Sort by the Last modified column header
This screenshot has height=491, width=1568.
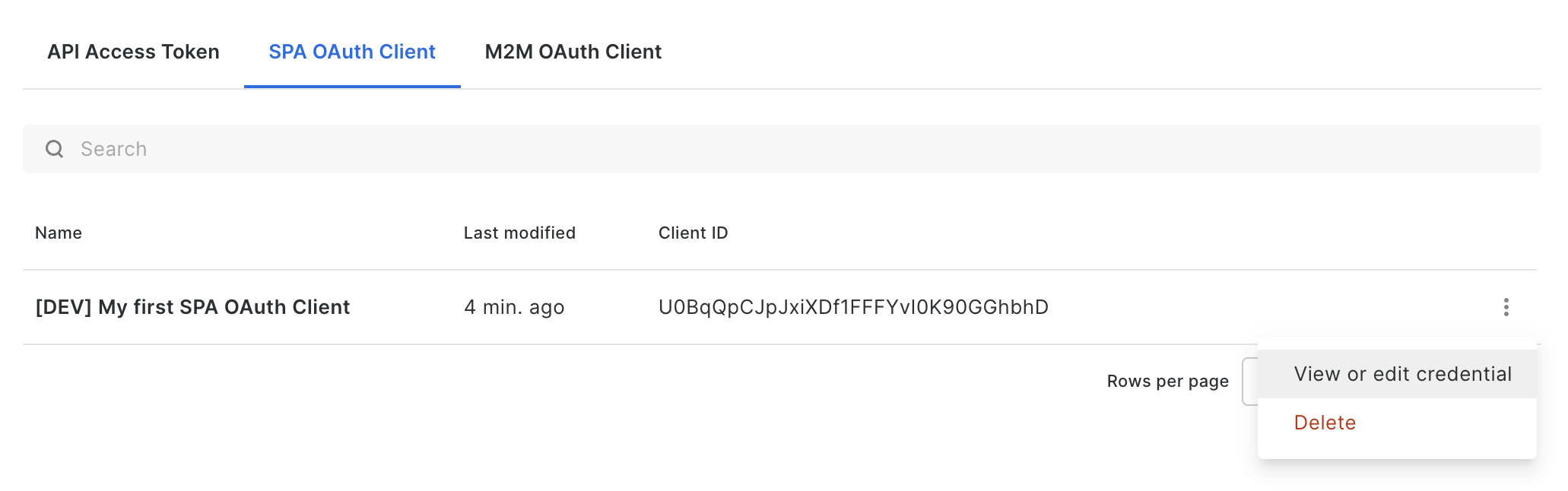pos(519,233)
